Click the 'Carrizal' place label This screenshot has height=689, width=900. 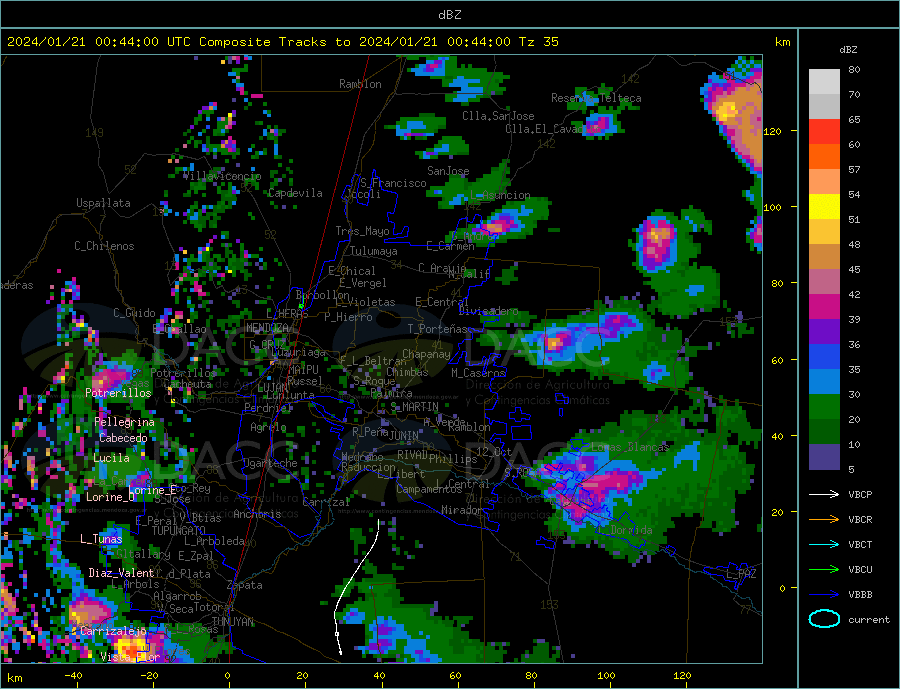(x=326, y=502)
